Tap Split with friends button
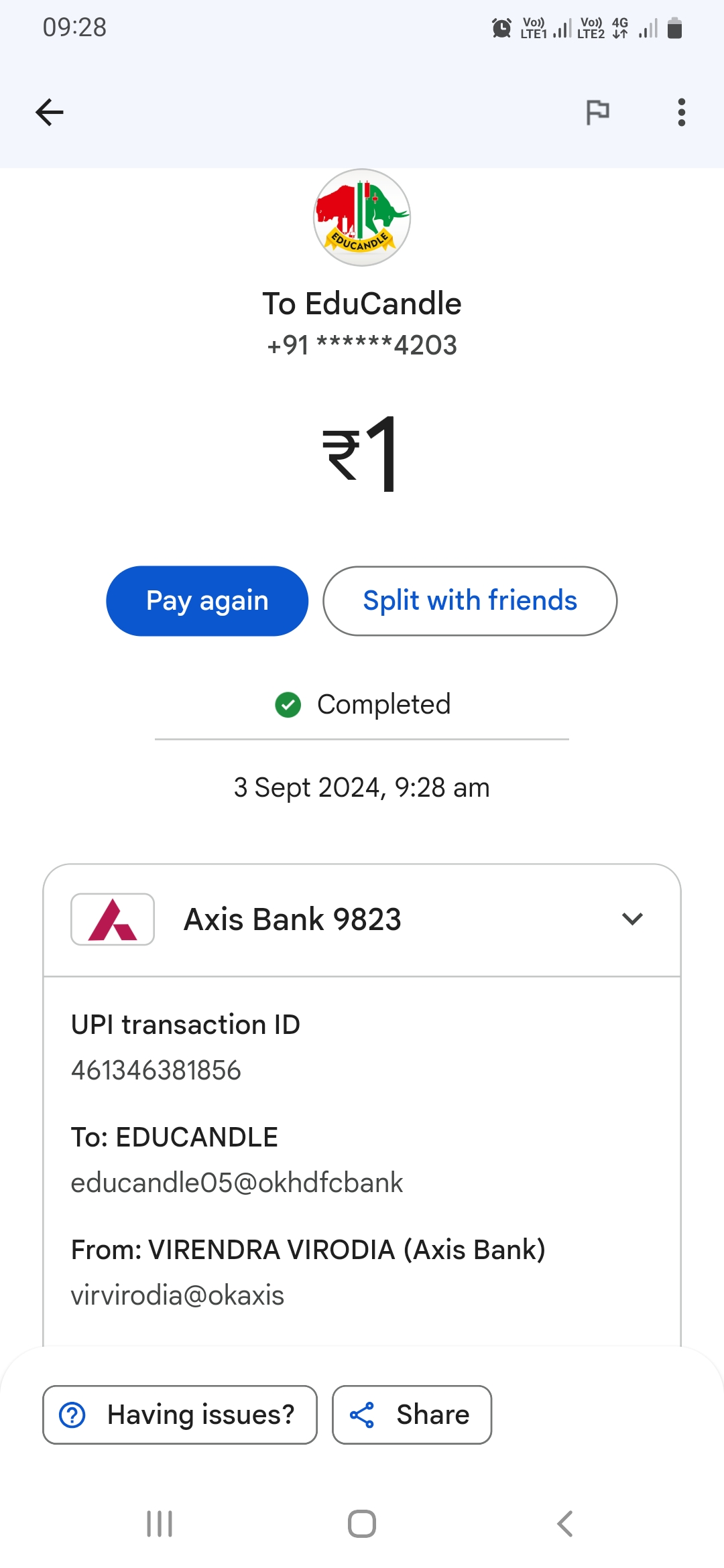Image resolution: width=724 pixels, height=1568 pixels. [469, 600]
